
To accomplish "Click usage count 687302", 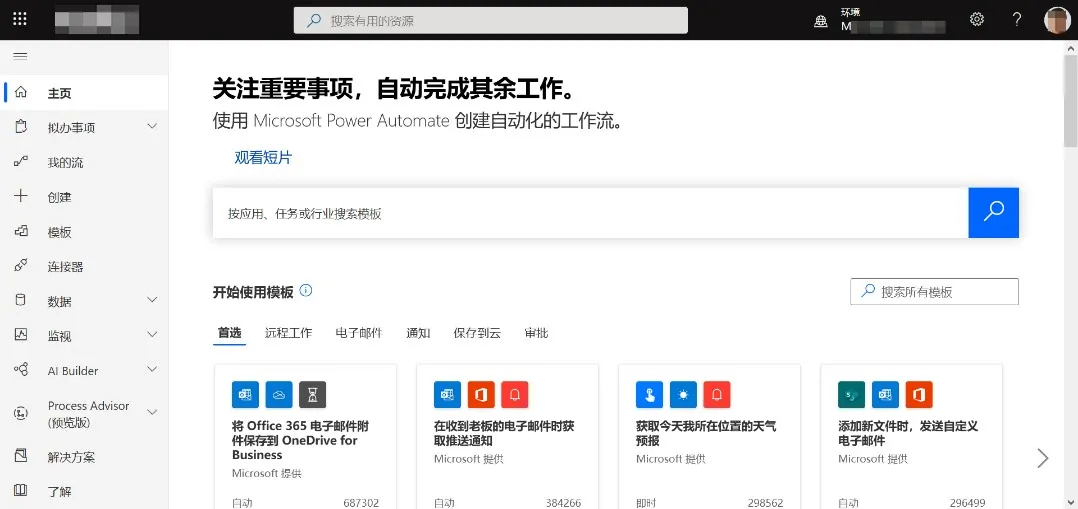I will [361, 503].
